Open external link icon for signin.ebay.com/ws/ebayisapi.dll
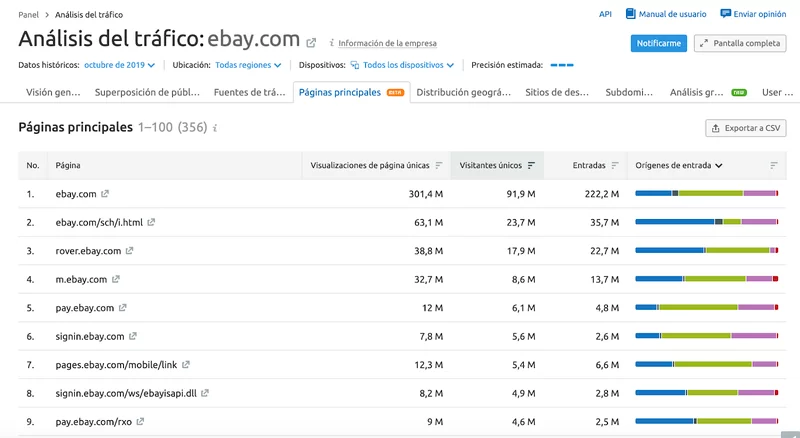 205,393
